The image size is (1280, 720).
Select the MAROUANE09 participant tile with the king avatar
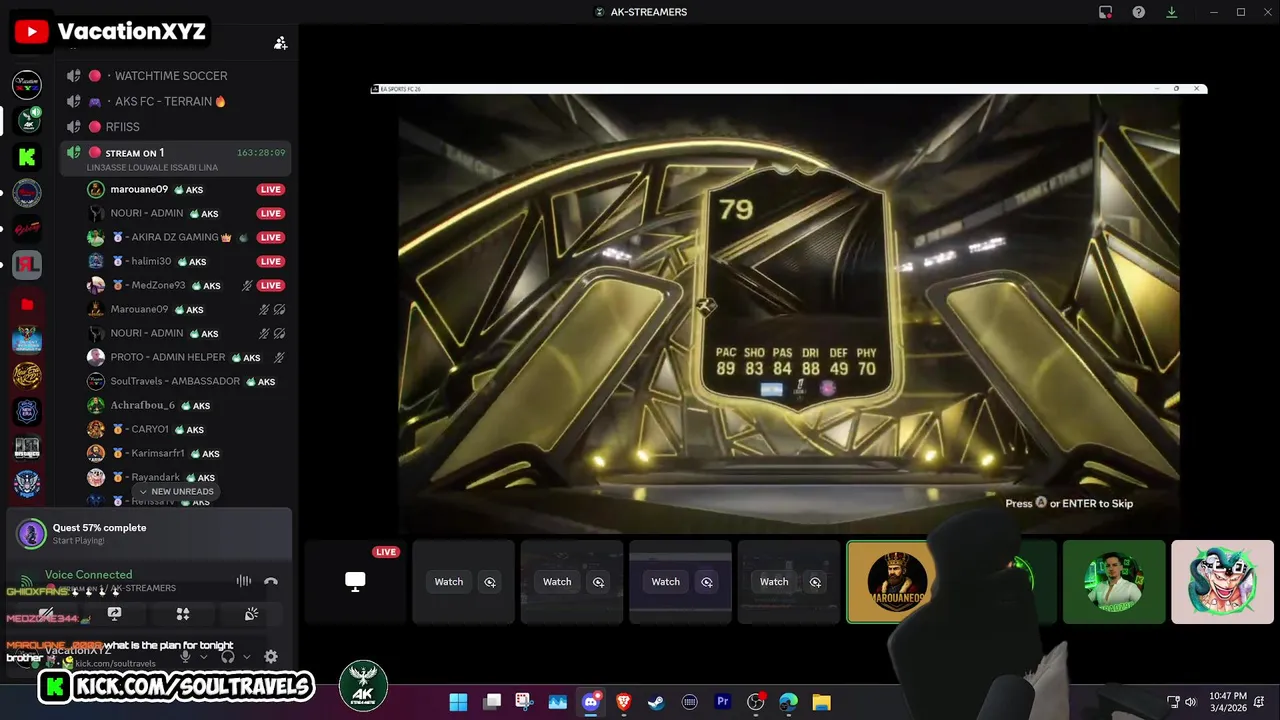(895, 582)
